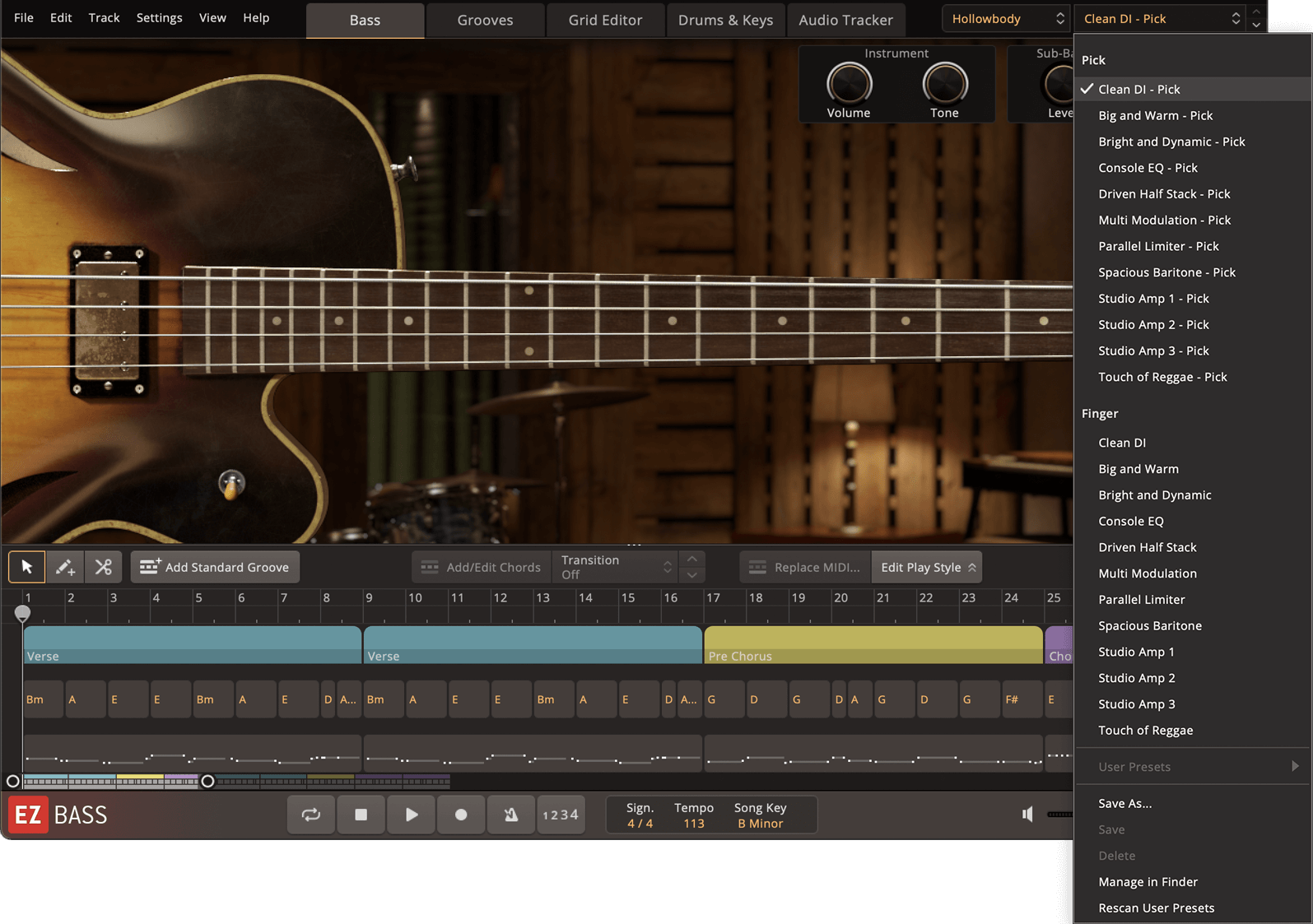Image resolution: width=1313 pixels, height=924 pixels.
Task: Click the Transition up arrow
Action: 691,560
